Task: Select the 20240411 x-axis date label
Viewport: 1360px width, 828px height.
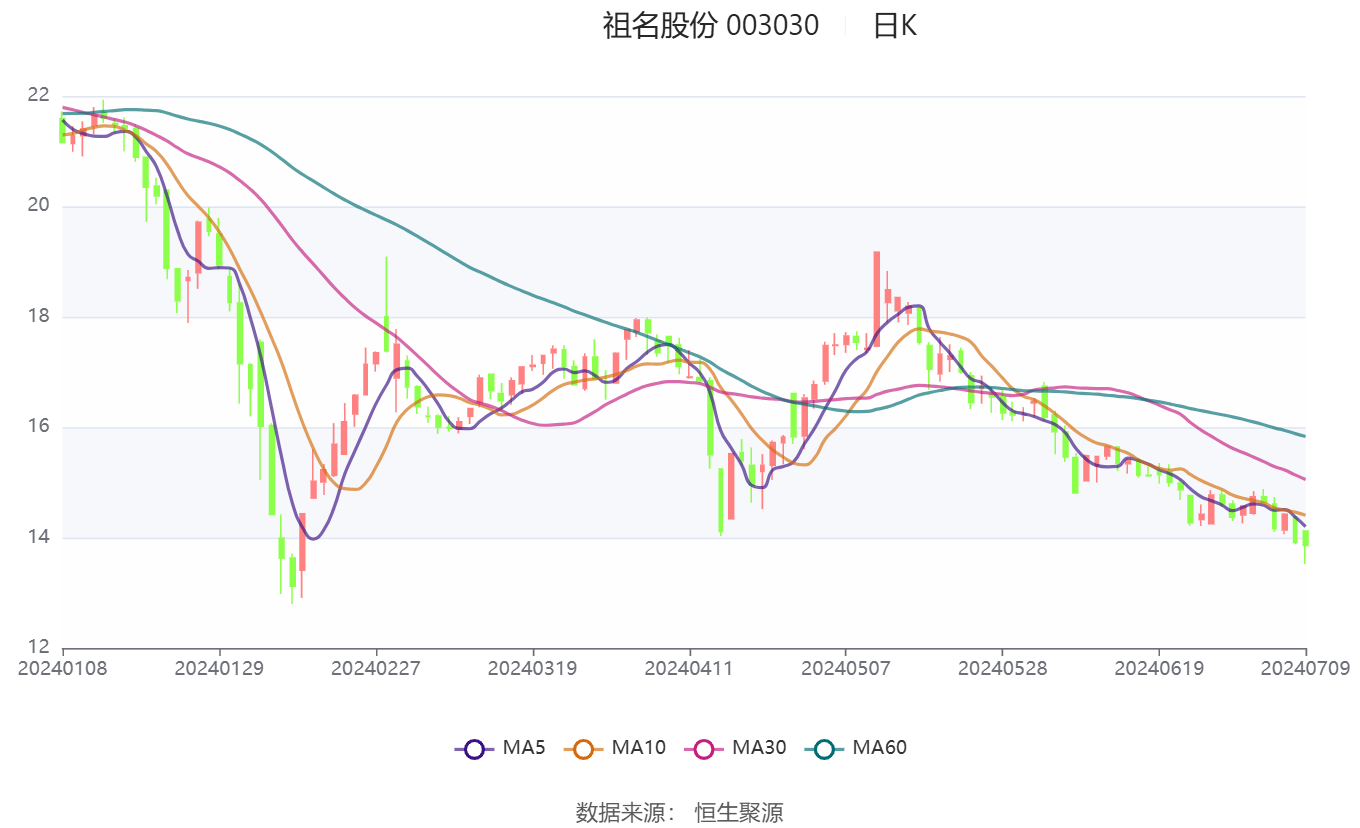Action: coord(689,668)
